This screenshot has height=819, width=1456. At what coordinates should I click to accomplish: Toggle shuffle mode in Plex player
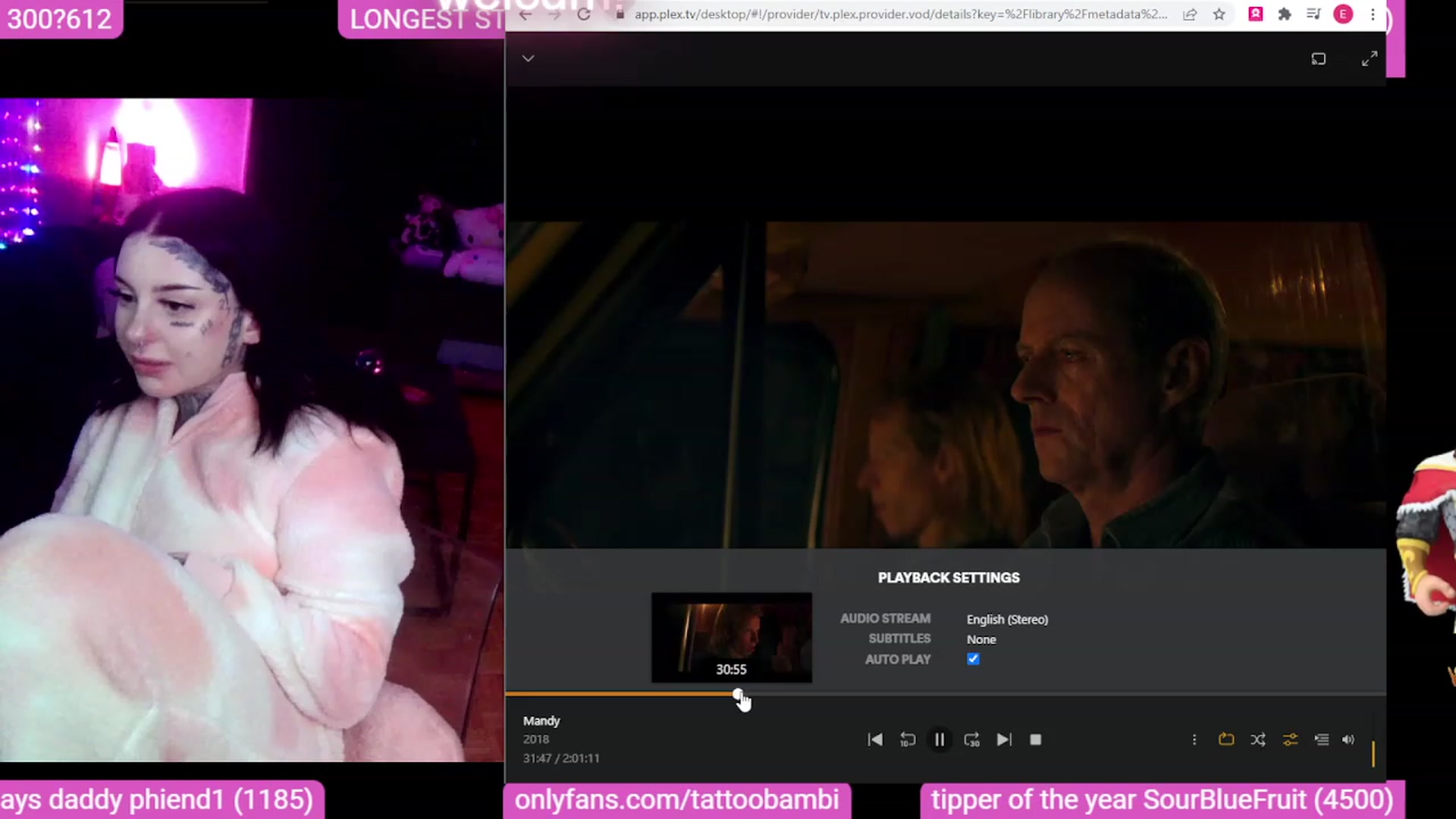tap(1258, 739)
